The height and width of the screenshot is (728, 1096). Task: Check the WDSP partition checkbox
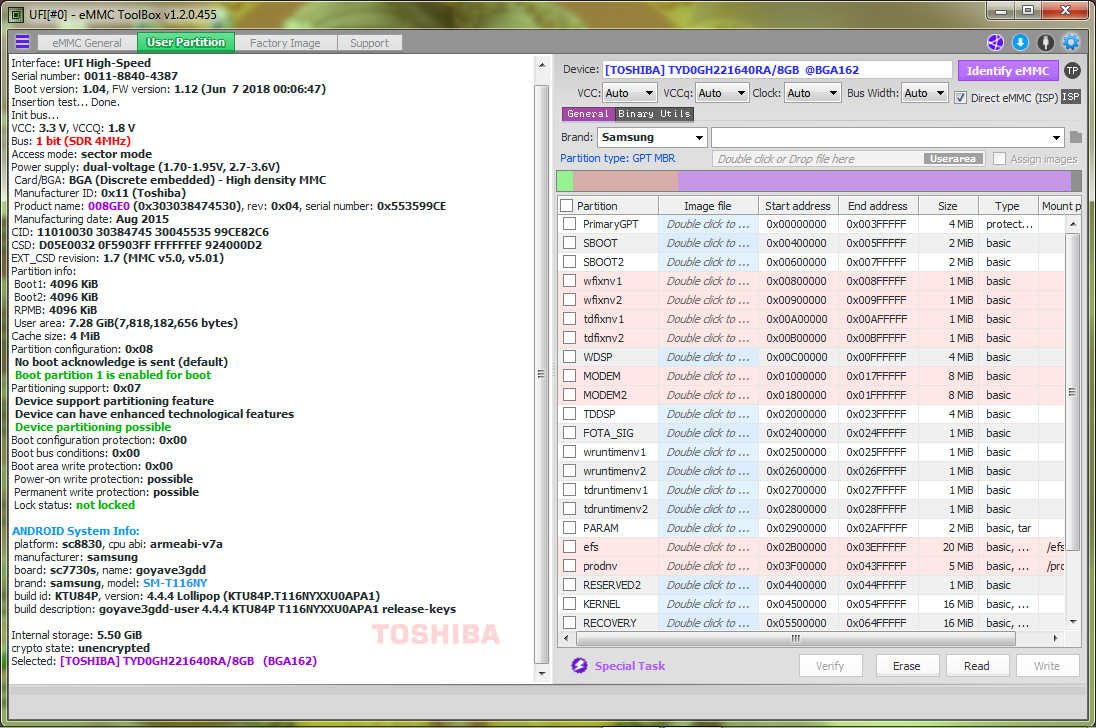tap(570, 356)
